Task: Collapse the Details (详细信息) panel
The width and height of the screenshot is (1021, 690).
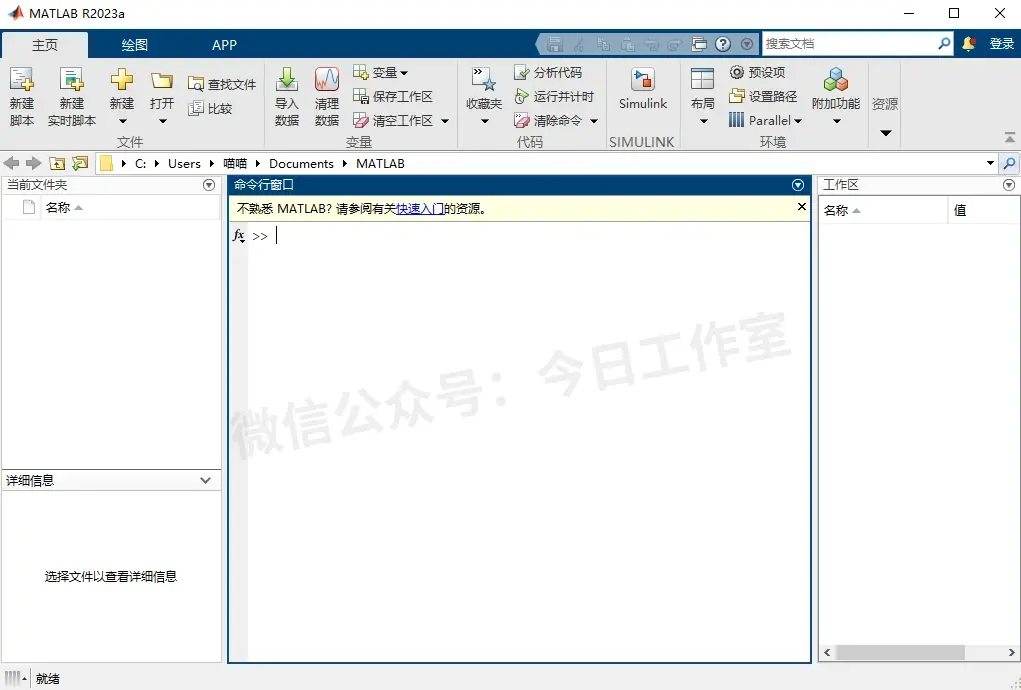Action: click(x=206, y=480)
